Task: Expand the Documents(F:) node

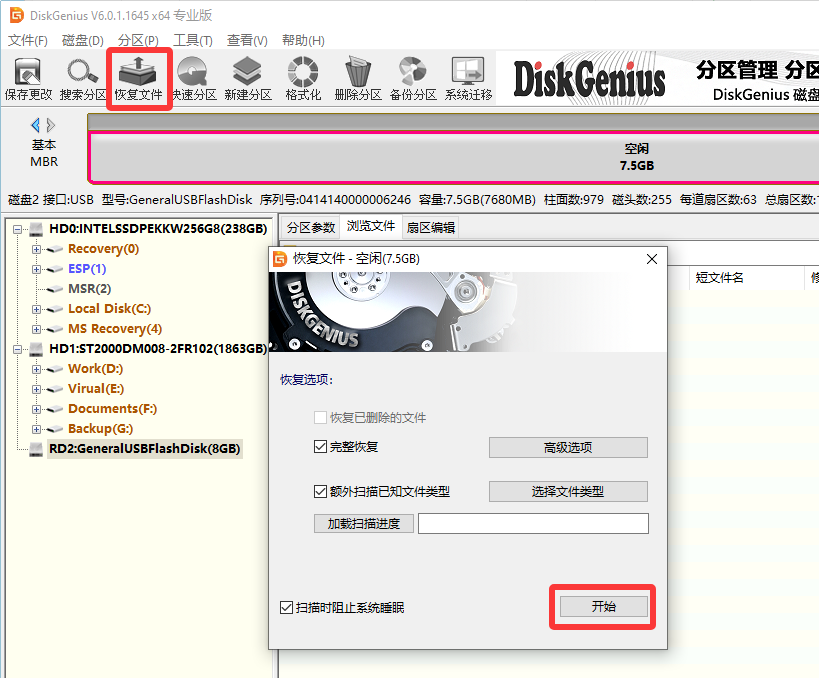Action: 36,409
